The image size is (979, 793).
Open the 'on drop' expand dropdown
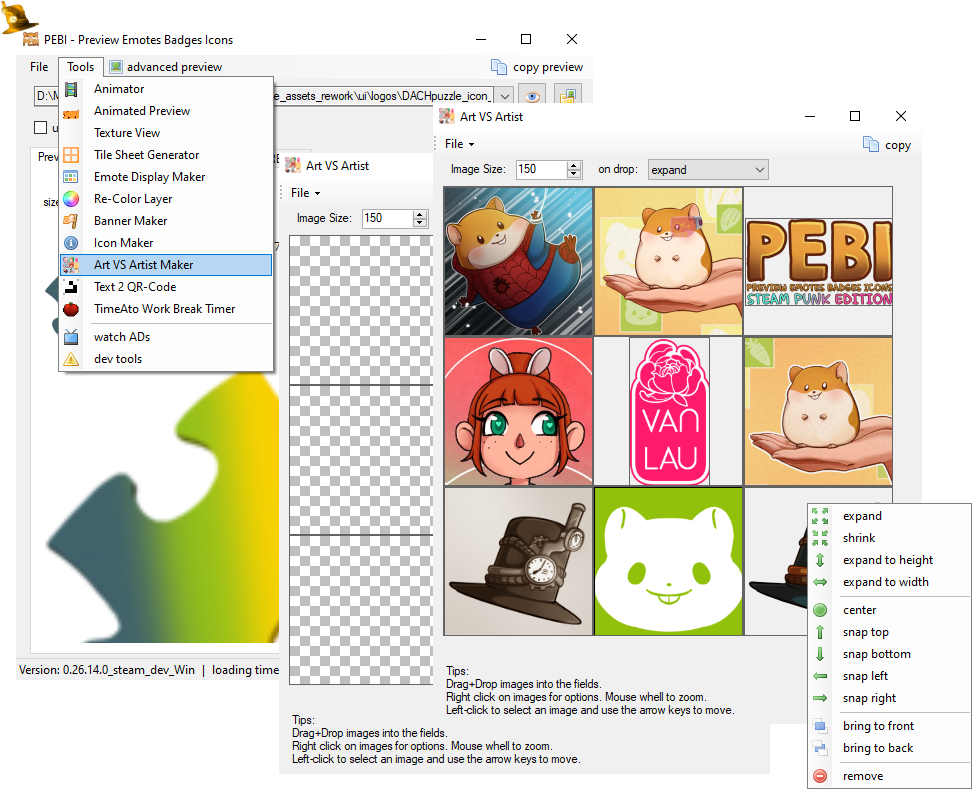coord(707,170)
